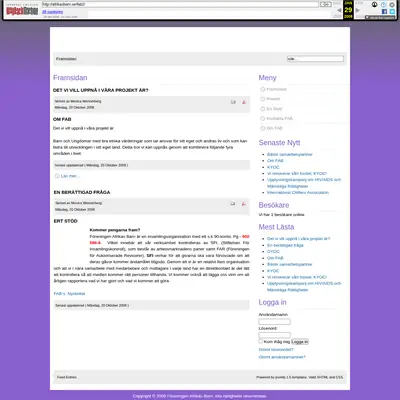Image resolution: width=400 pixels, height=400 pixels.
Task: Open the Om FAB item in the Meny
Action: coord(274,128)
